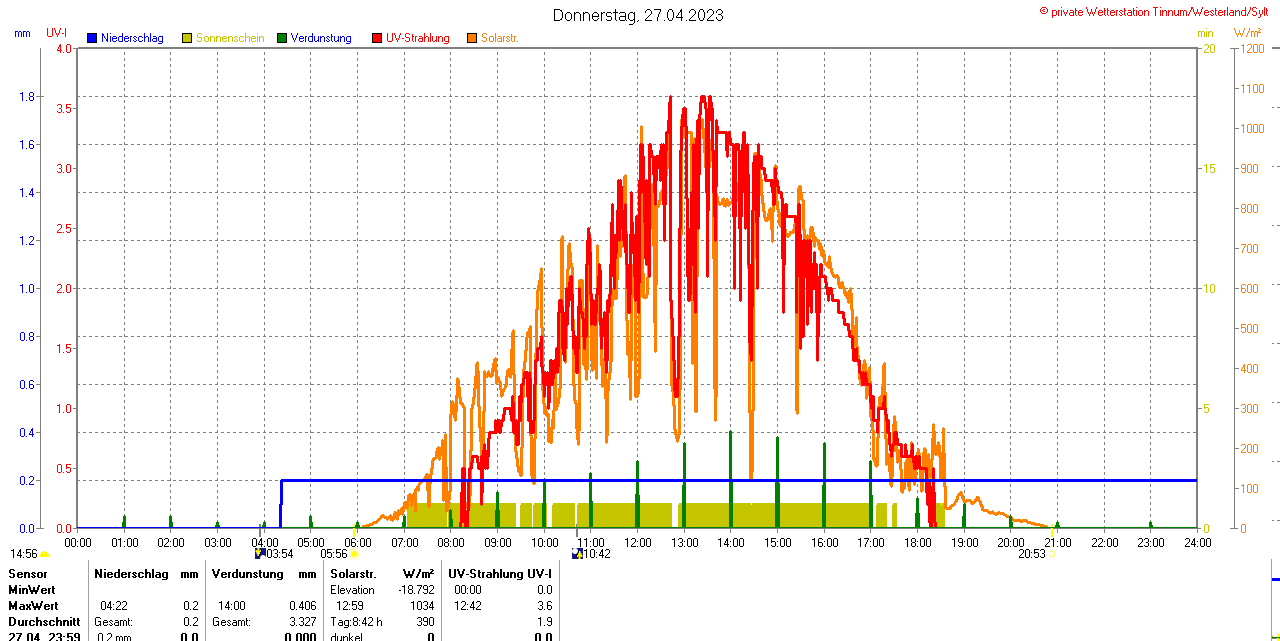Click the UV-Strahlung legend label
Viewport: 1280px width, 641px height.
tap(418, 38)
